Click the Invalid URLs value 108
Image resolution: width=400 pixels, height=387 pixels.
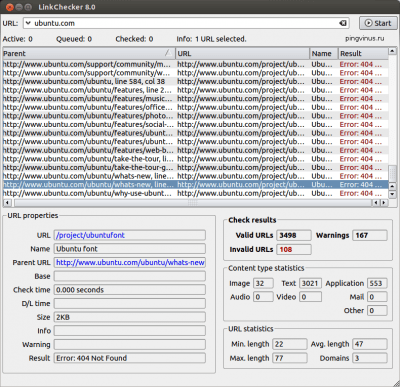294,249
